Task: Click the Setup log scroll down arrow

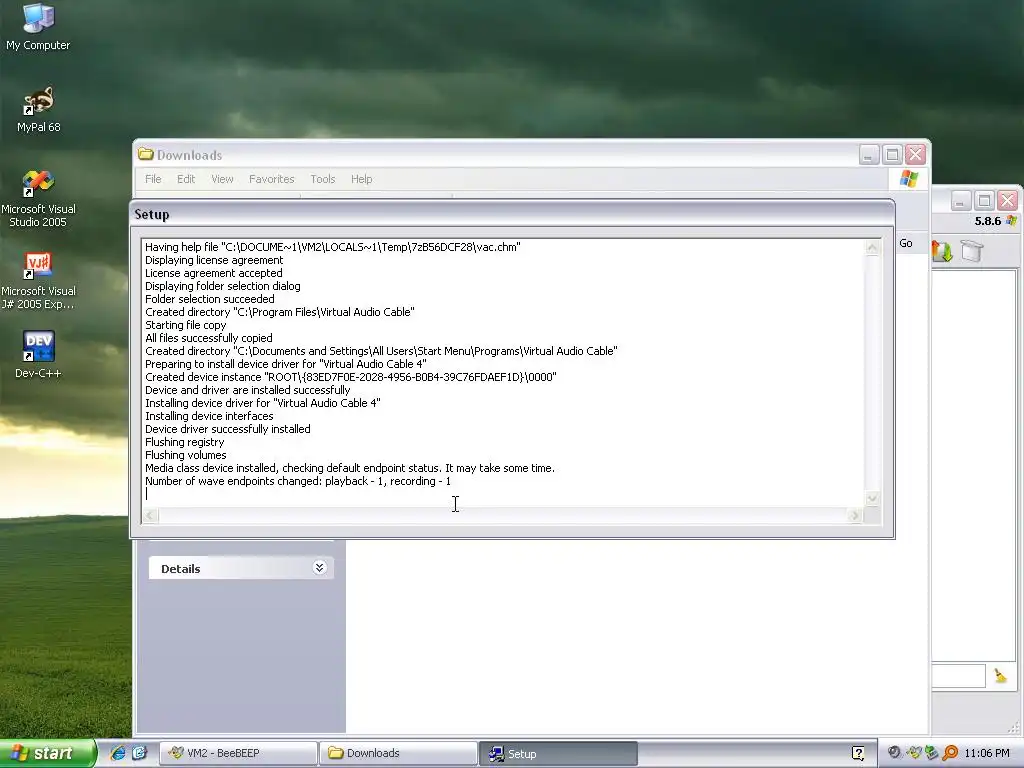Action: (872, 499)
